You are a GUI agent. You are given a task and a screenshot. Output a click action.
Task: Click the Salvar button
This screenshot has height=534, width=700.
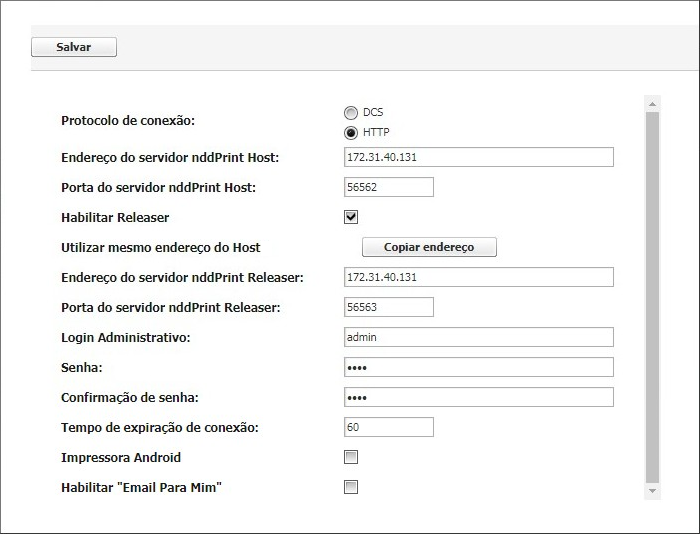(x=74, y=47)
